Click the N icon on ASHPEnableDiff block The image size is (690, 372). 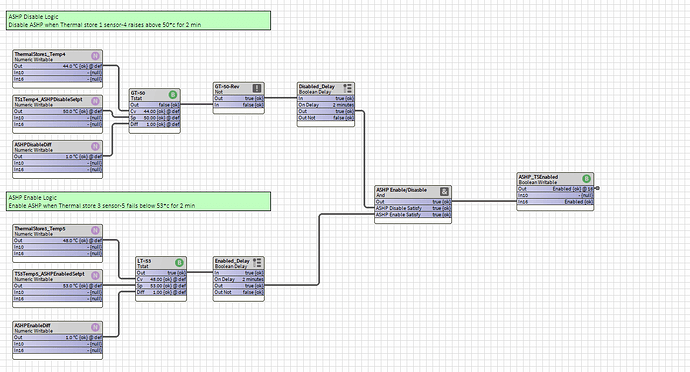95,327
